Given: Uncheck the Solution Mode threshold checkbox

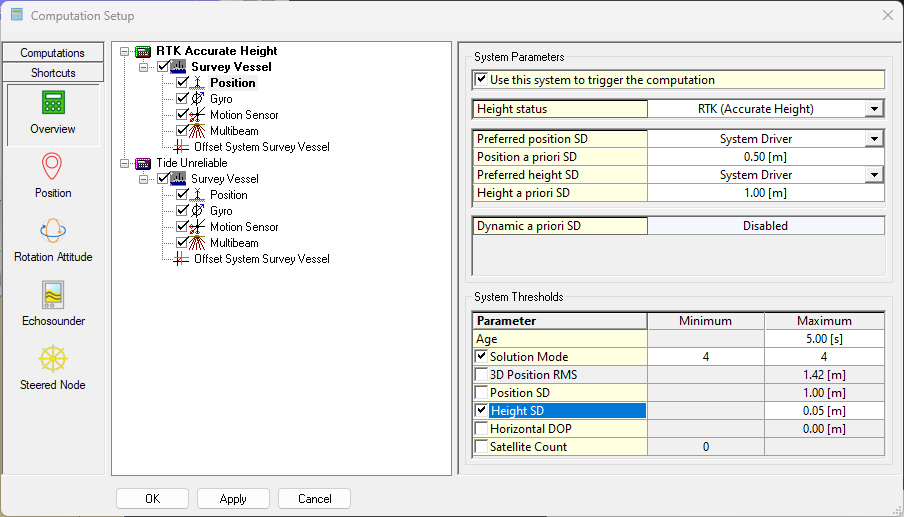Looking at the screenshot, I should pyautogui.click(x=482, y=357).
